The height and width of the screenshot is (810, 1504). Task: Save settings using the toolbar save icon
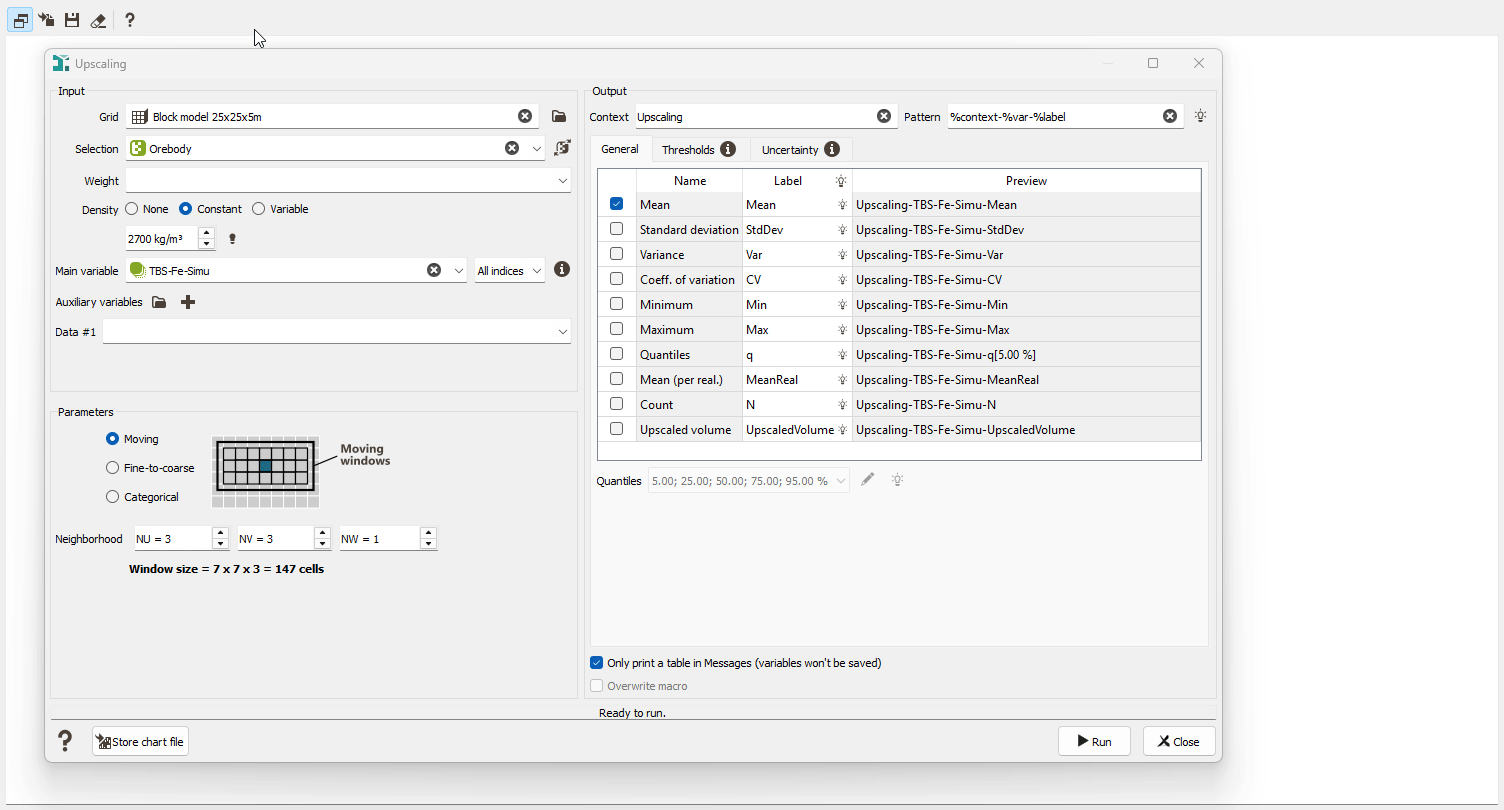(71, 19)
